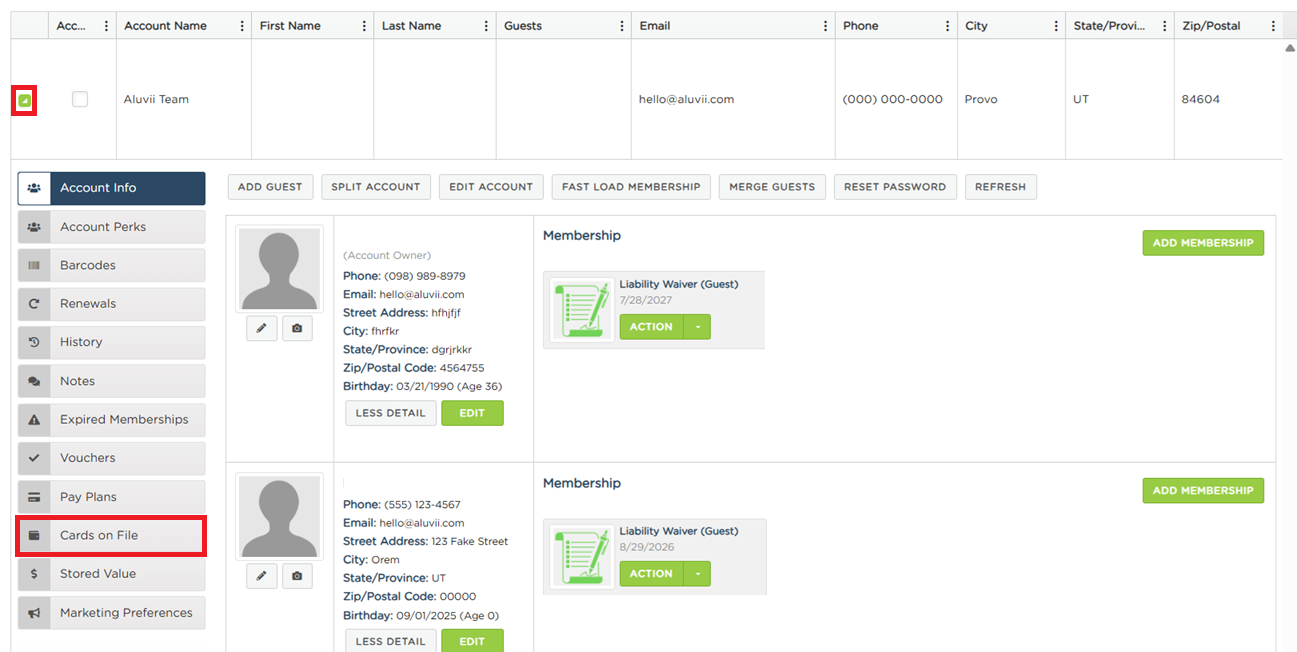Image resolution: width=1297 pixels, height=652 pixels.
Task: Click the first guest's avatar thumbnail
Action: coord(280,268)
